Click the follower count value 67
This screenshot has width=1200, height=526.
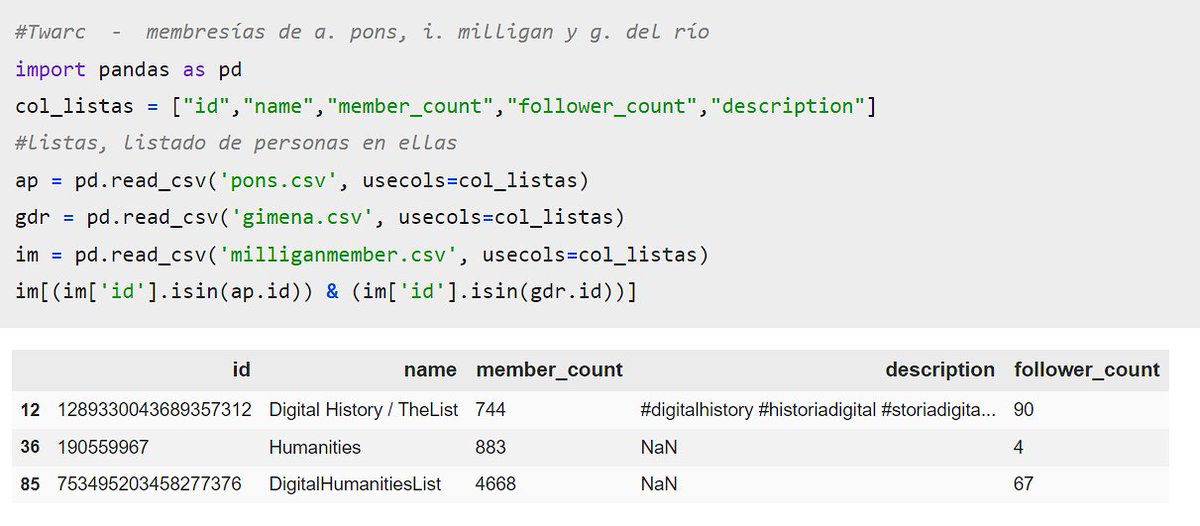1024,484
